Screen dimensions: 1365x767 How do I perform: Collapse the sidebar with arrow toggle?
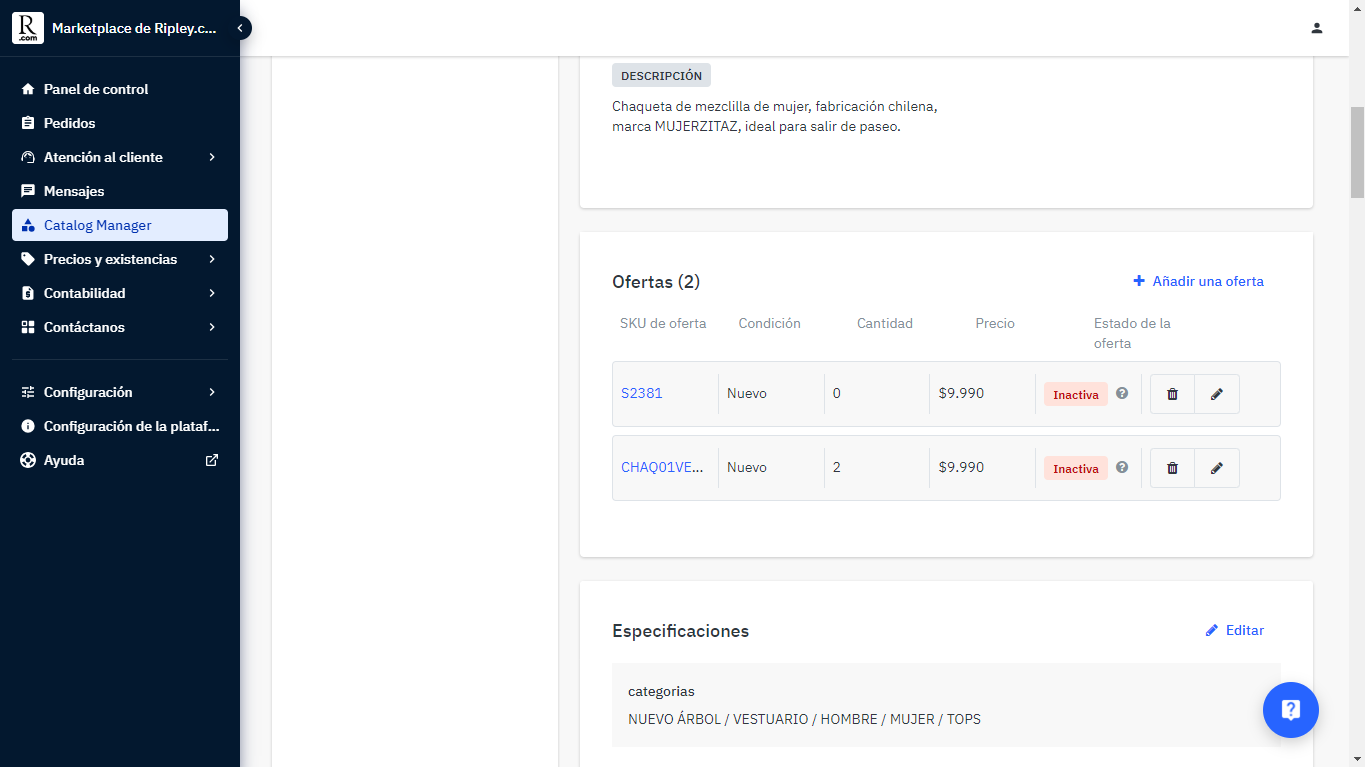pyautogui.click(x=240, y=28)
